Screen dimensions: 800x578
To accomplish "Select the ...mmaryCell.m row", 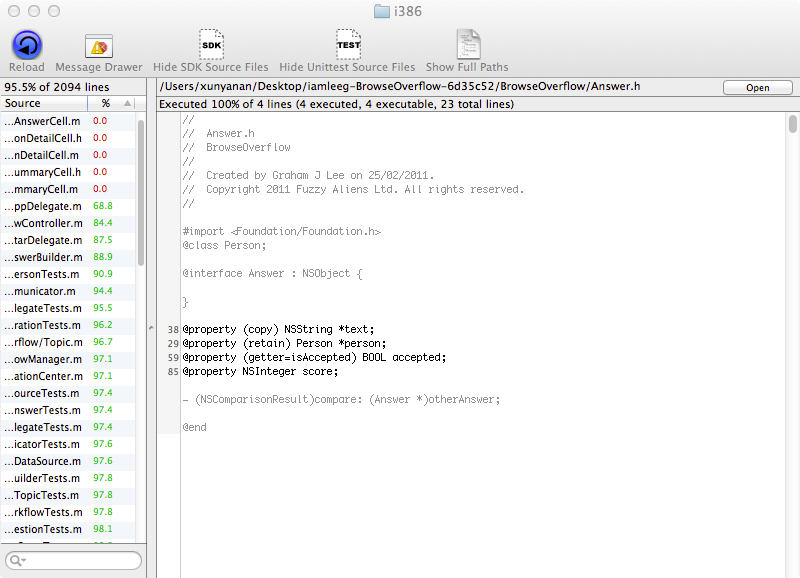I will click(67, 189).
